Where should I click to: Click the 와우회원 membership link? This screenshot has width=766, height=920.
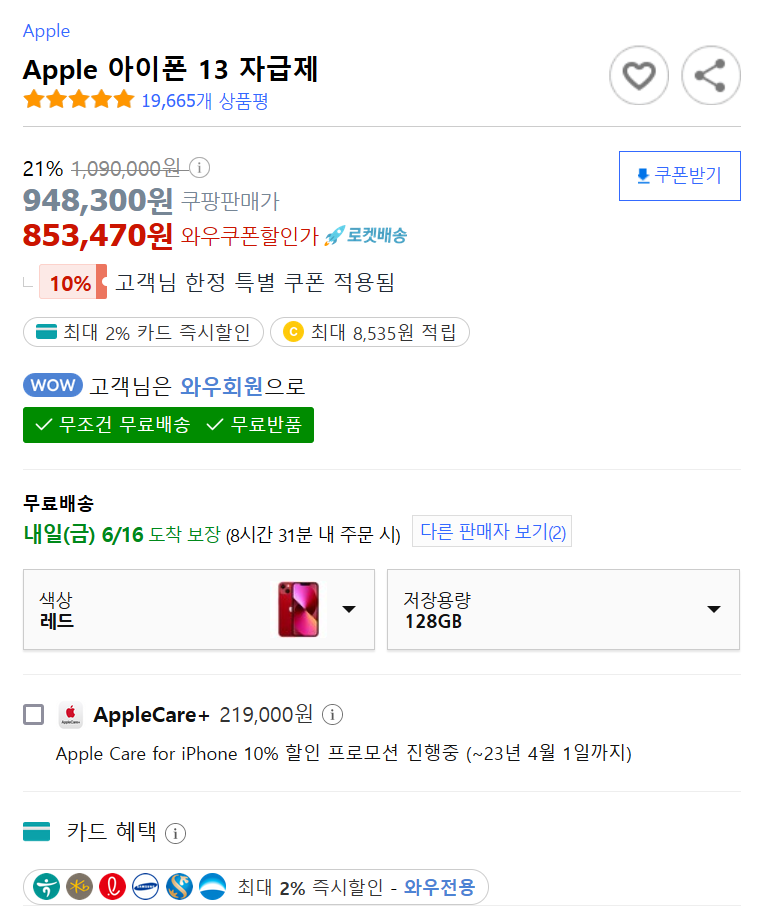(222, 386)
